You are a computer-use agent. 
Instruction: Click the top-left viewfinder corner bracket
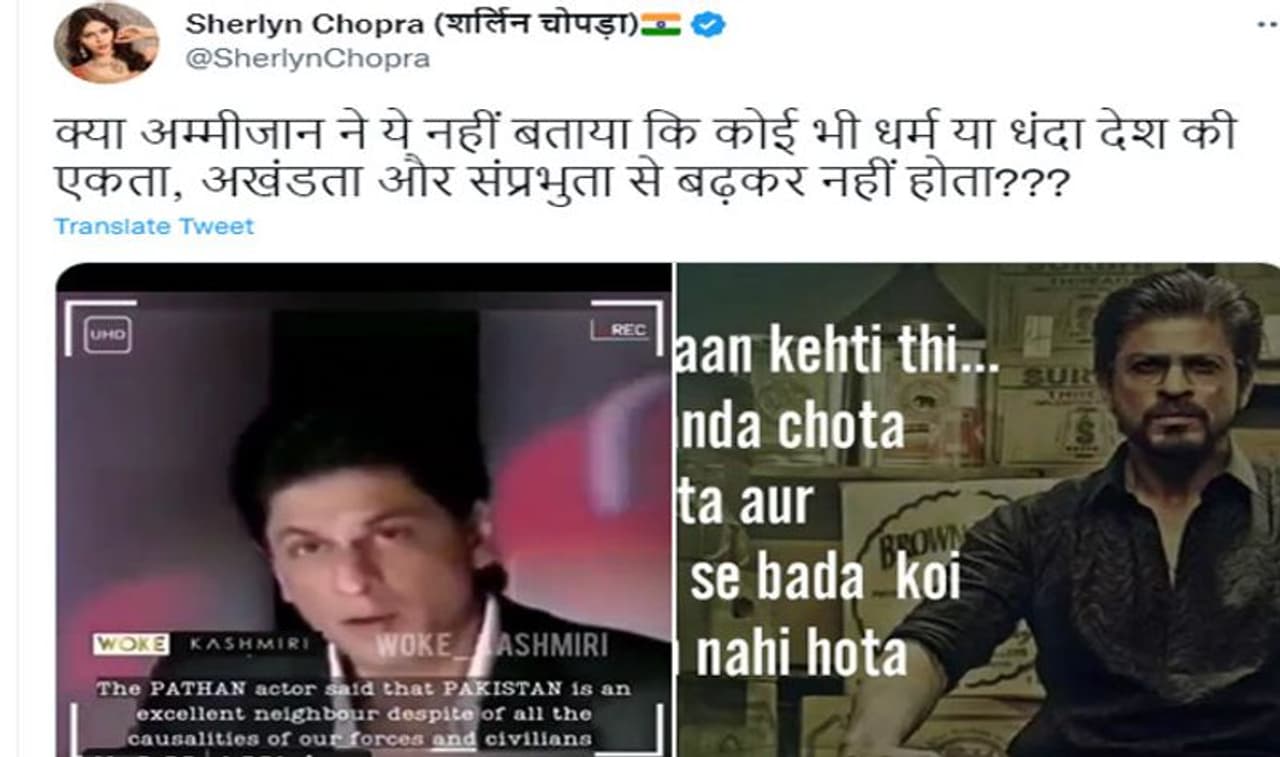click(100, 326)
